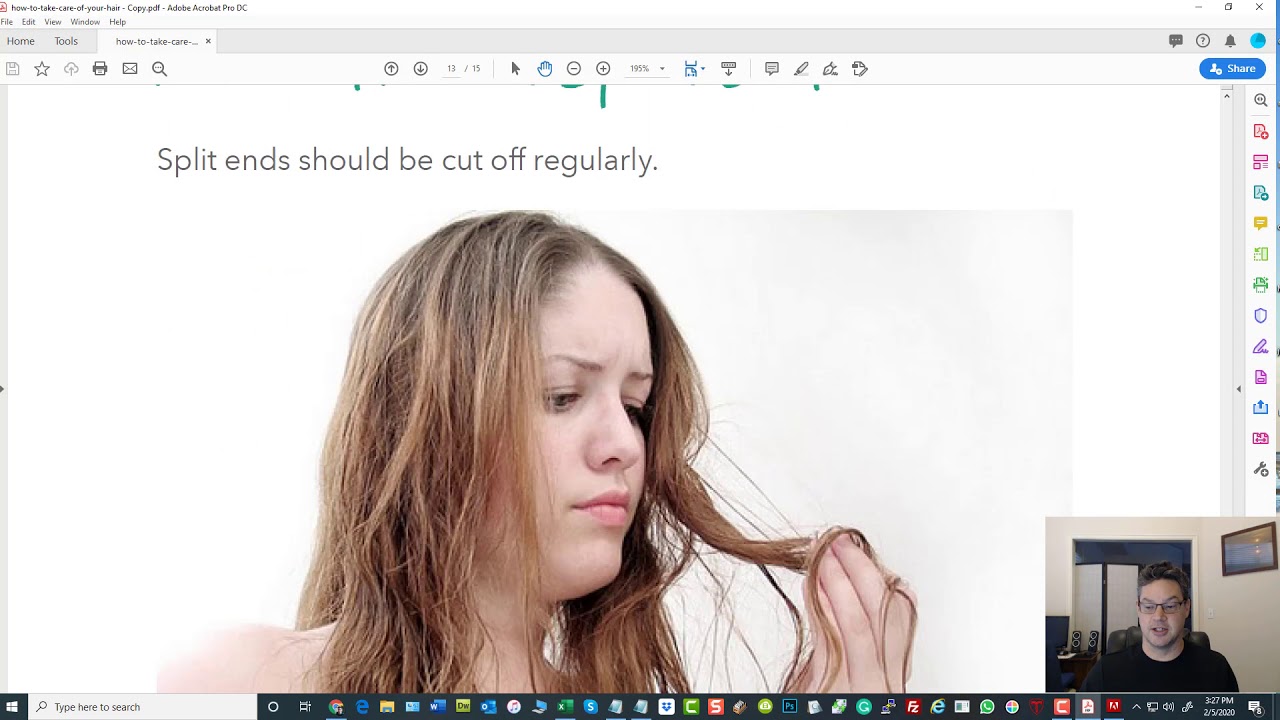The image size is (1280, 720).
Task: Open Fill & Sign tool in right pane
Action: 1261,347
